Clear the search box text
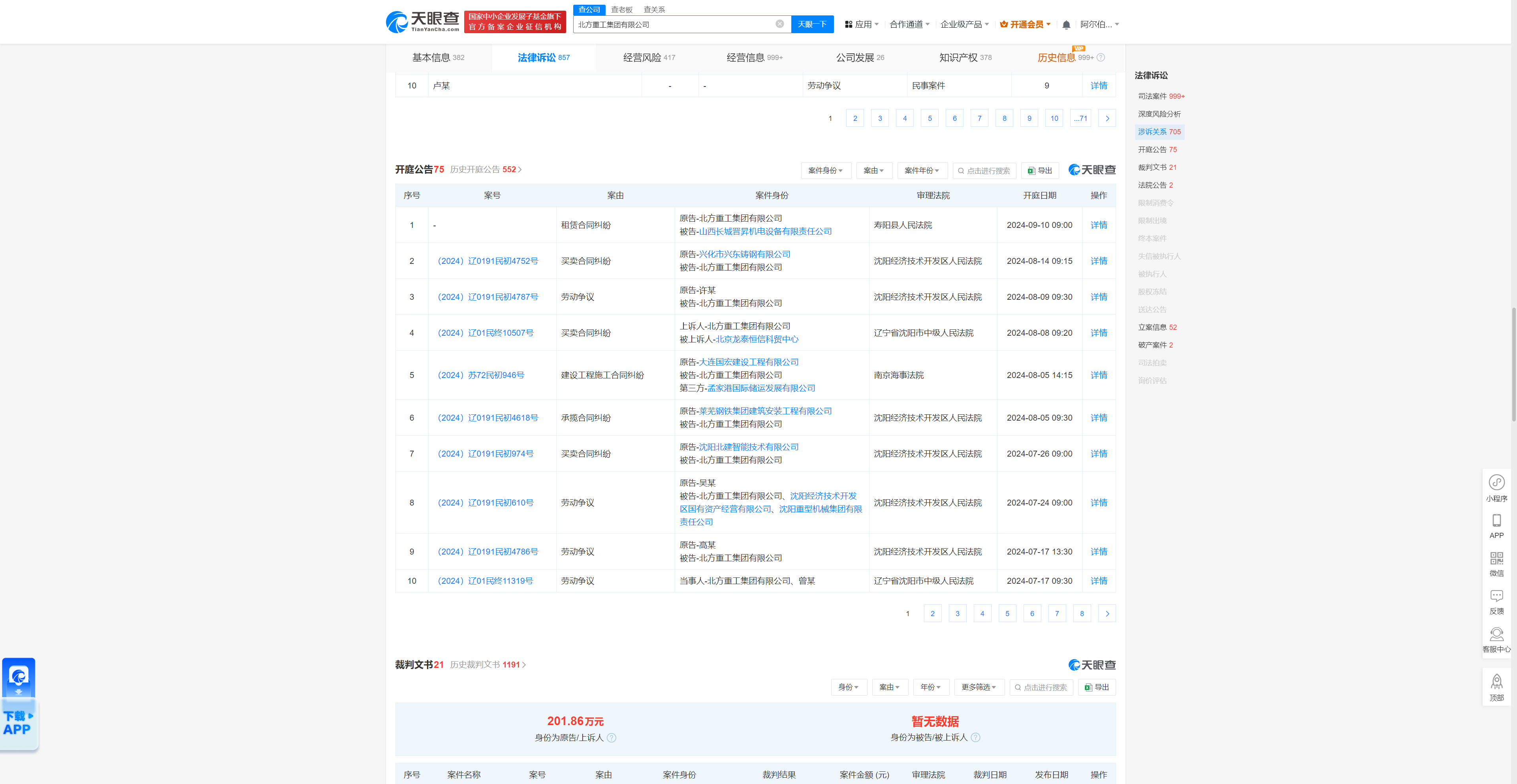 pos(779,24)
